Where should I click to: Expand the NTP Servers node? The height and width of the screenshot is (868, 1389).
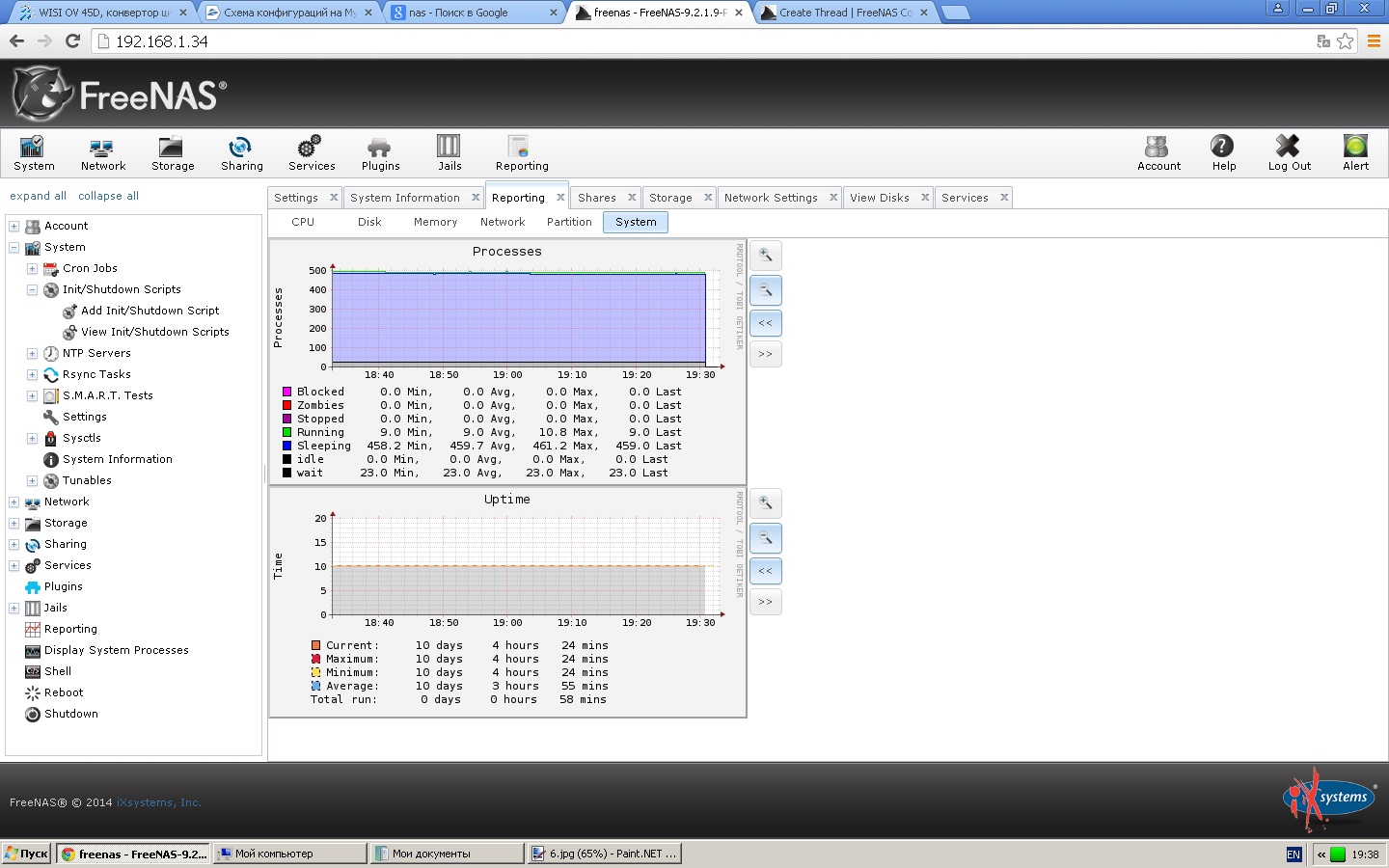point(32,354)
